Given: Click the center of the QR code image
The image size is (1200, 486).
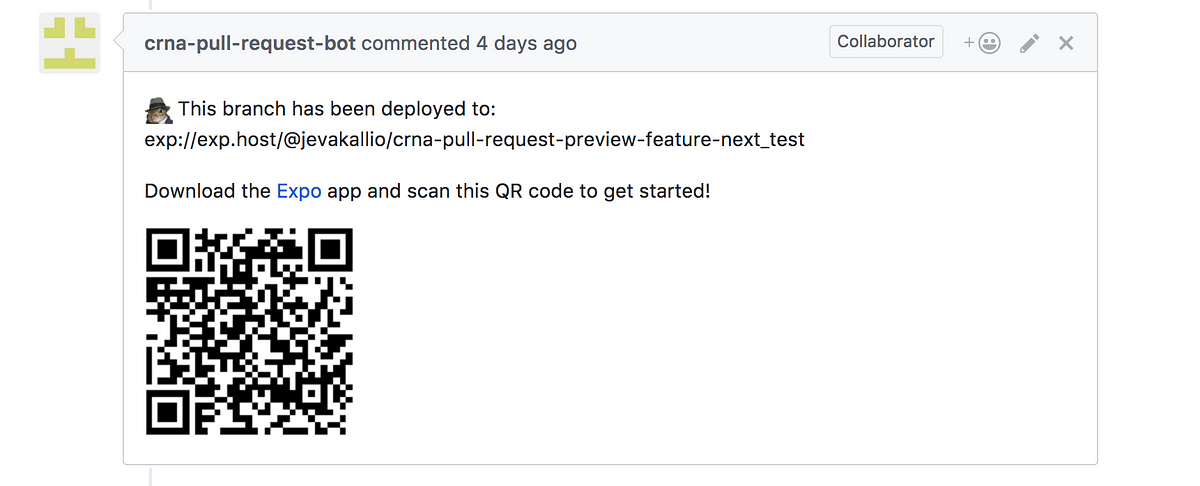Looking at the screenshot, I should tap(250, 332).
